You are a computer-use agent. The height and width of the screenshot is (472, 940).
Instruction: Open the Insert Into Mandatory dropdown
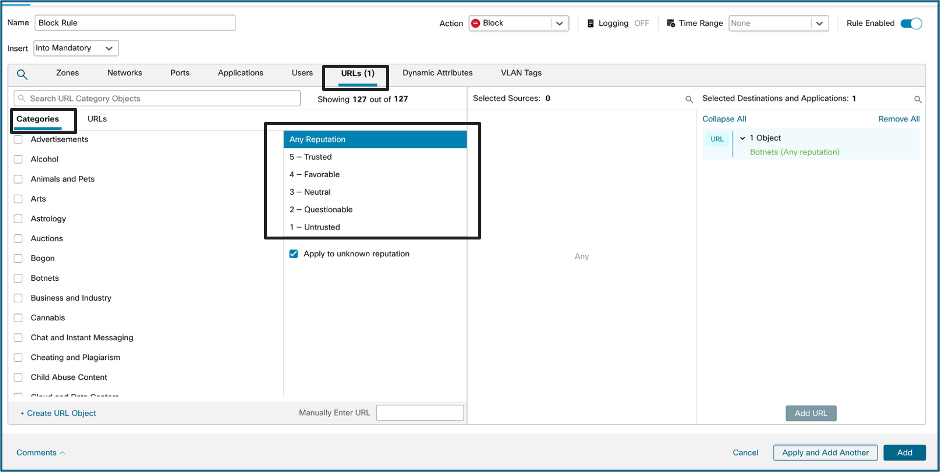point(76,48)
